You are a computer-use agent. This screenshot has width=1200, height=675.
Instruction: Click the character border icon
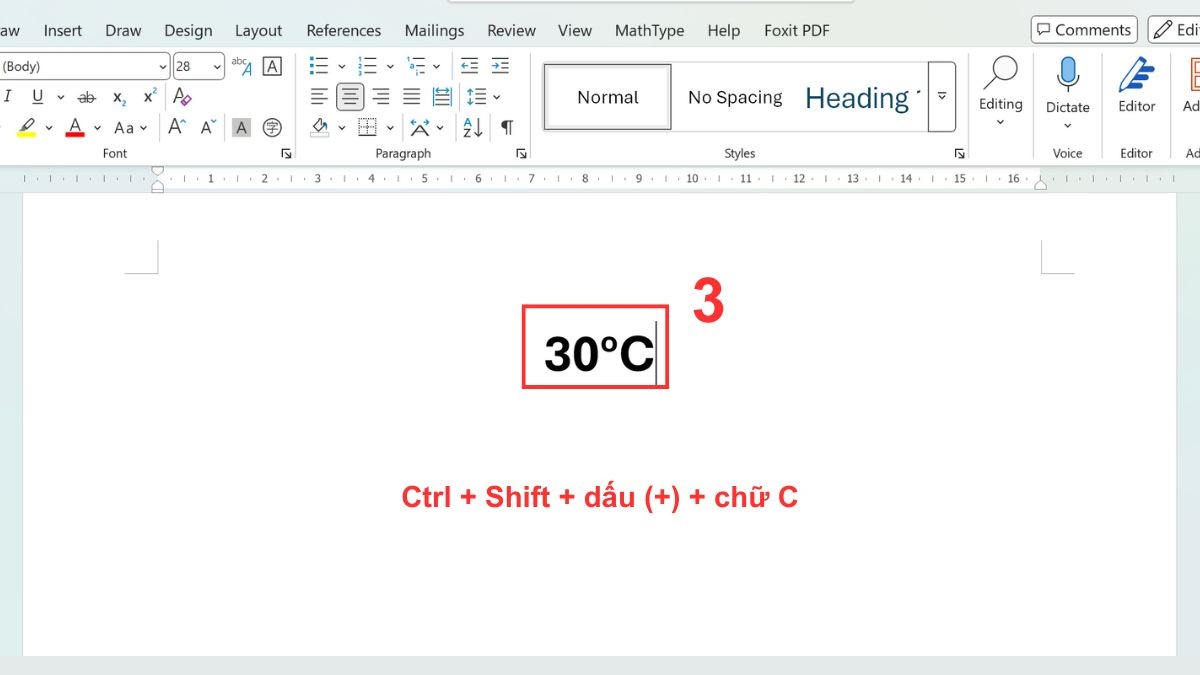coord(272,67)
